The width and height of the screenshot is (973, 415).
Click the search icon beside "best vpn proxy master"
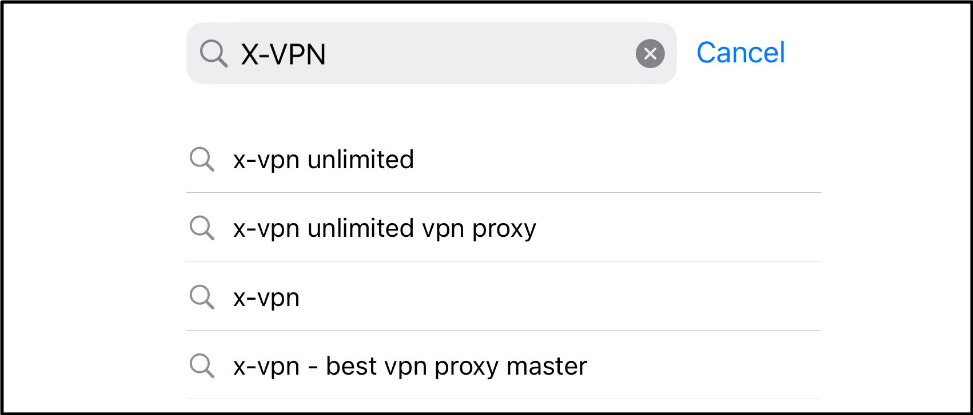point(202,365)
